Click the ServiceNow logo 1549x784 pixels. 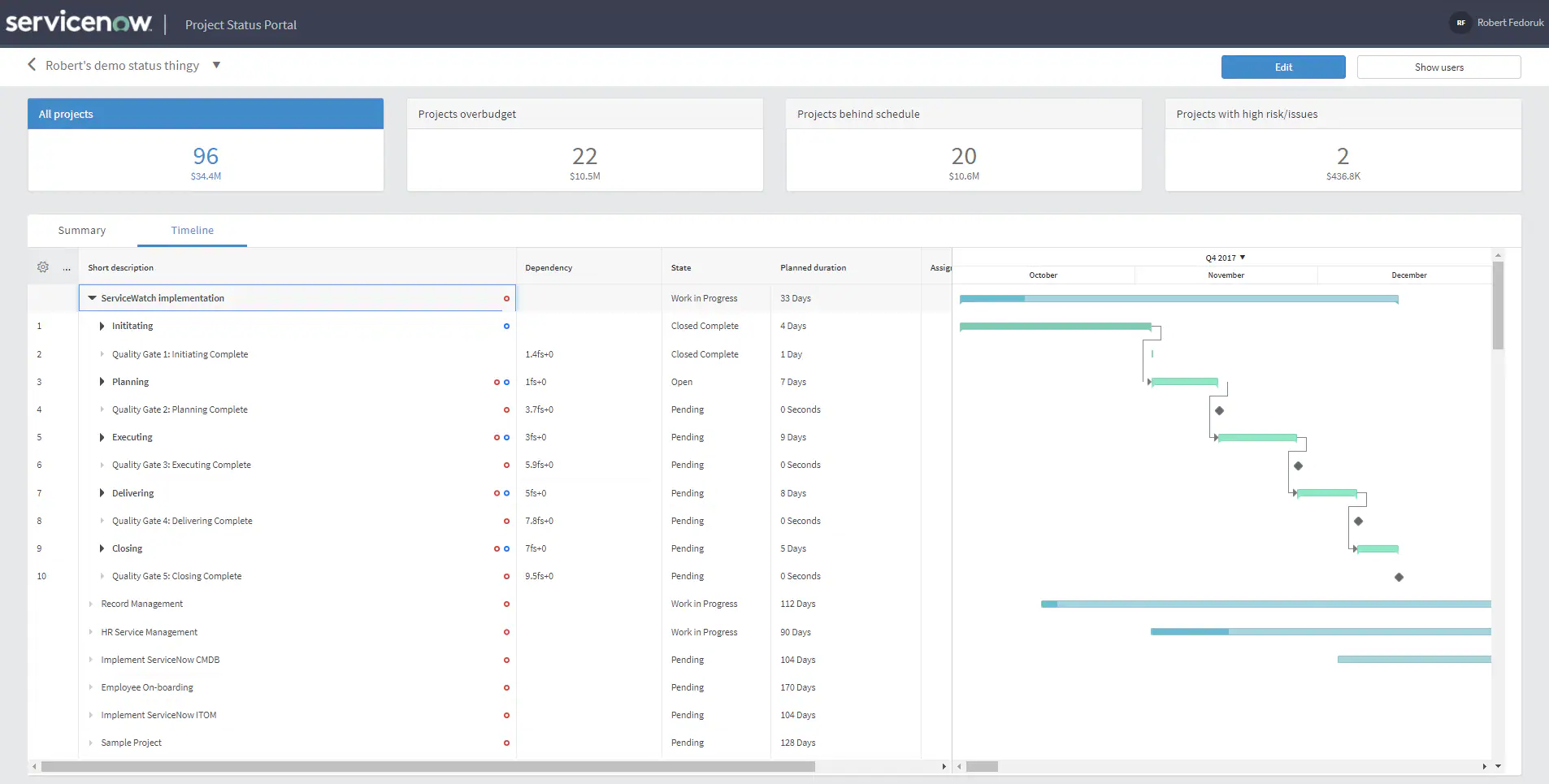tap(79, 23)
